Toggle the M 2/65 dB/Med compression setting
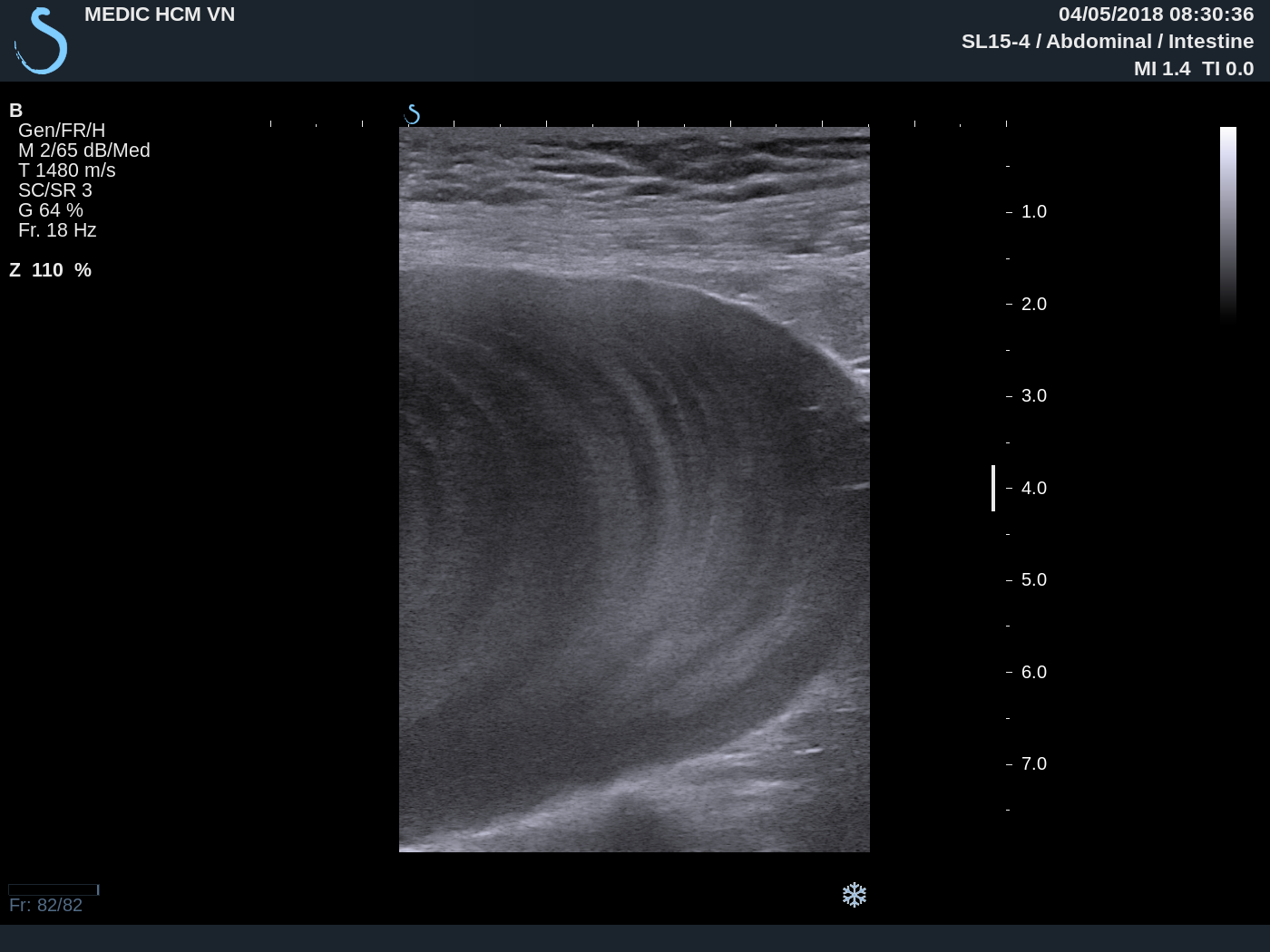This screenshot has width=1270, height=952. point(85,150)
